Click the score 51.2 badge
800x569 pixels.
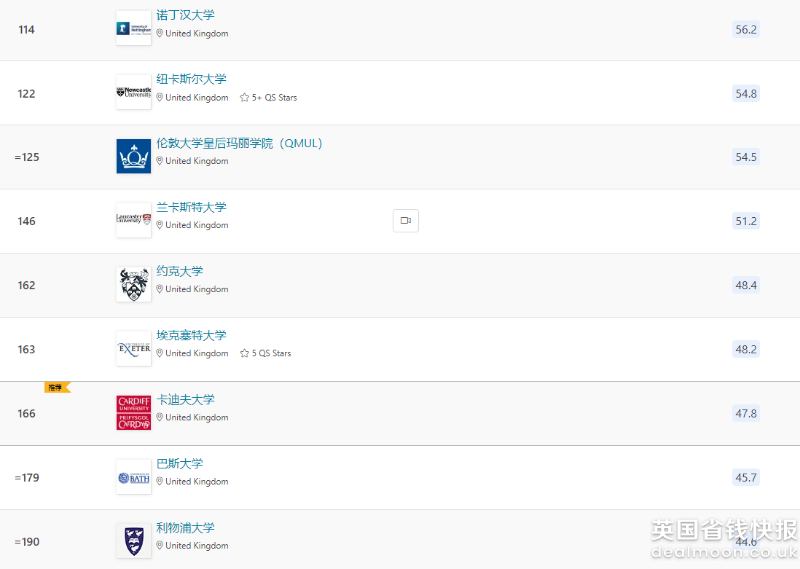coord(746,221)
